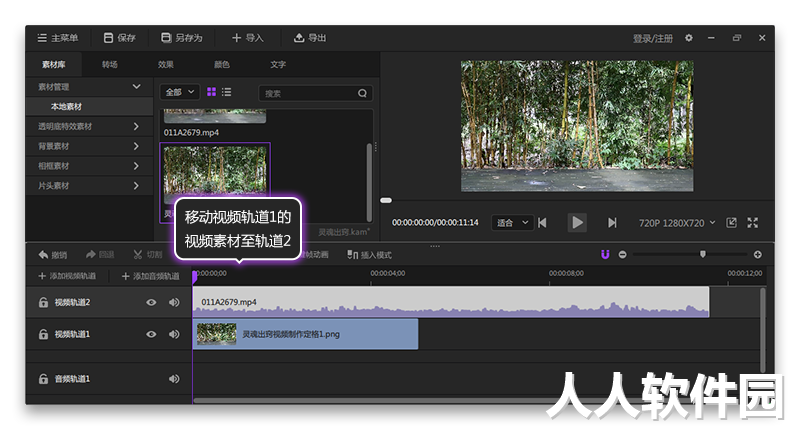Image resolution: width=800 pixels, height=430 pixels.
Task: Toggle the 插入模式 insert mode
Action: click(369, 255)
